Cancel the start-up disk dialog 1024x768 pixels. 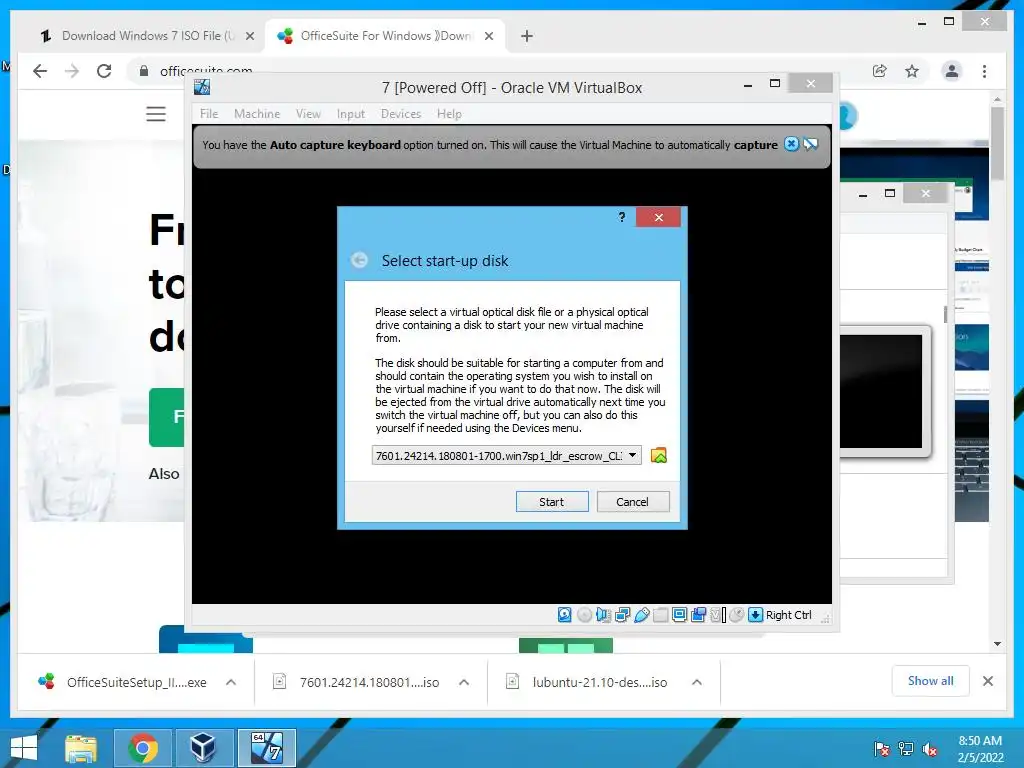[633, 502]
